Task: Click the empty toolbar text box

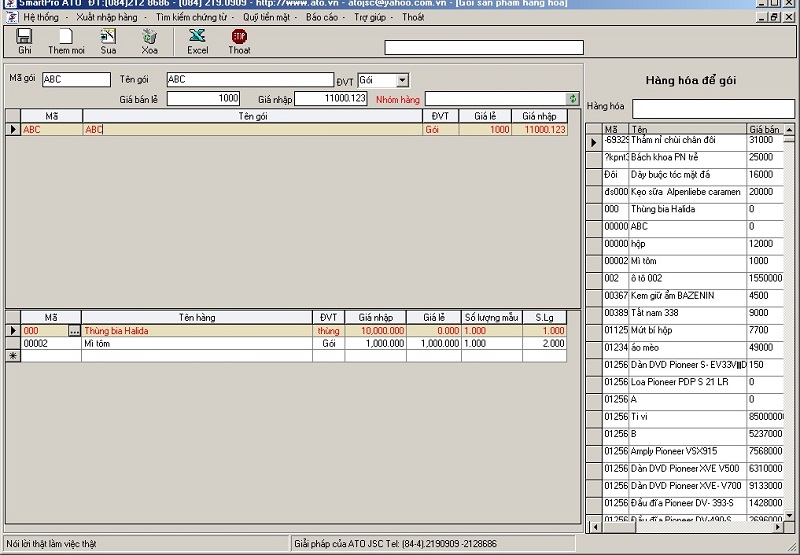Action: tap(484, 47)
